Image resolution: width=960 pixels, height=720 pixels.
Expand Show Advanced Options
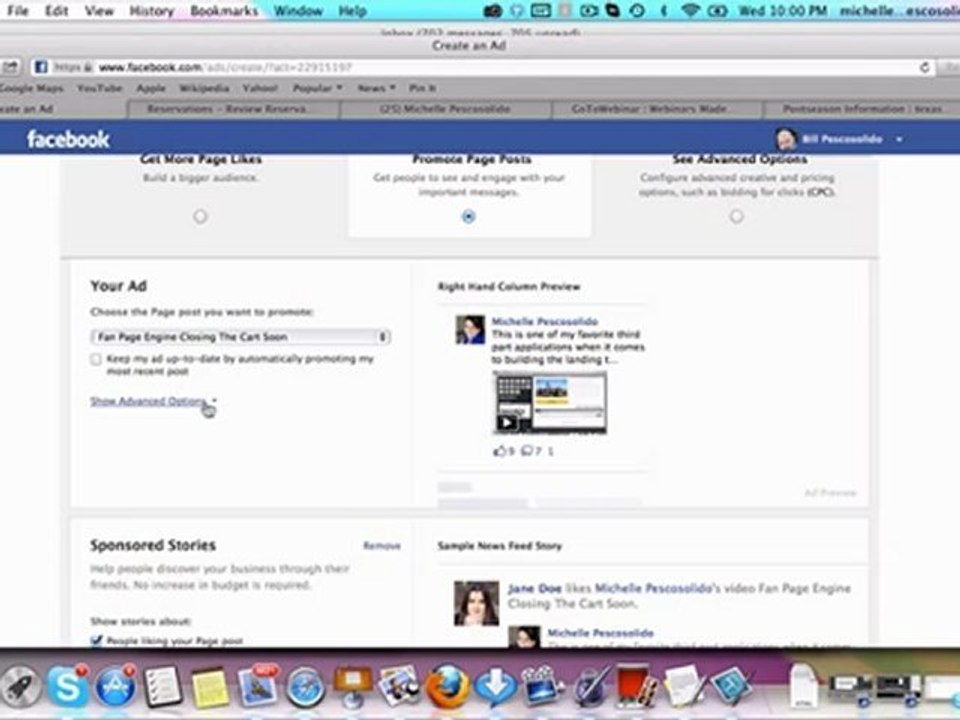tap(149, 401)
